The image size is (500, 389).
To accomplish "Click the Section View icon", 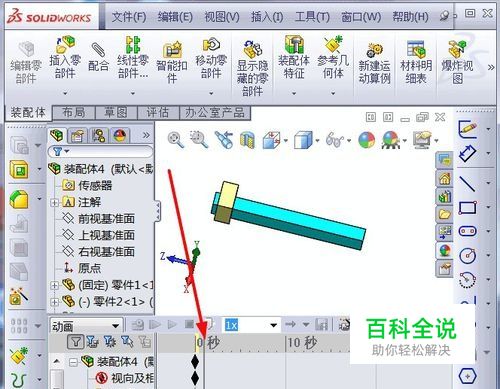I will 247,140.
